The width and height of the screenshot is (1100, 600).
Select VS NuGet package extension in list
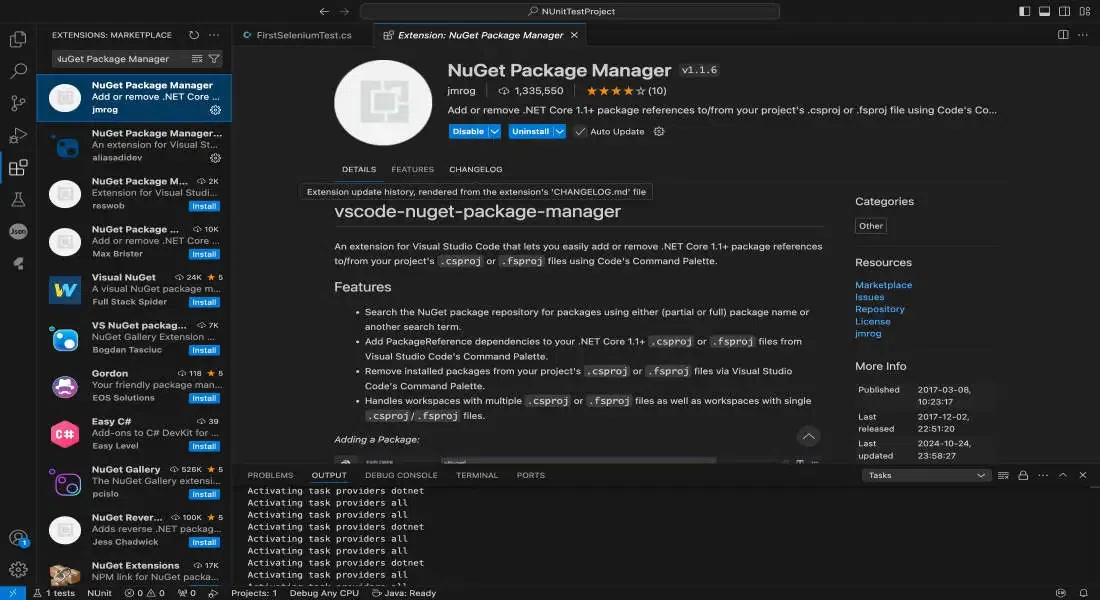point(134,338)
